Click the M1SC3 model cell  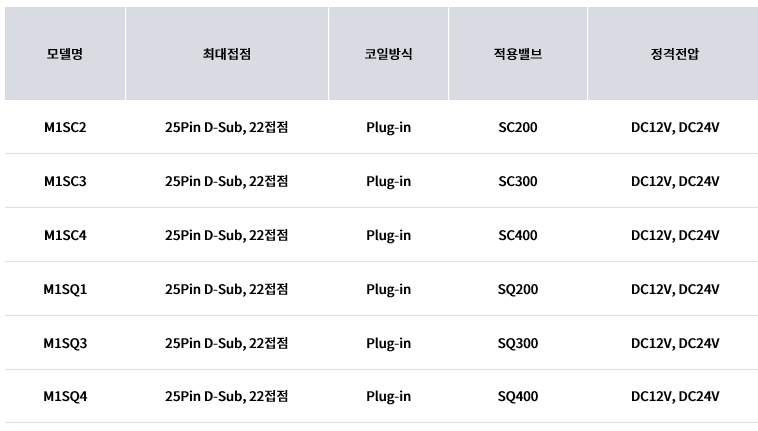[65, 181]
